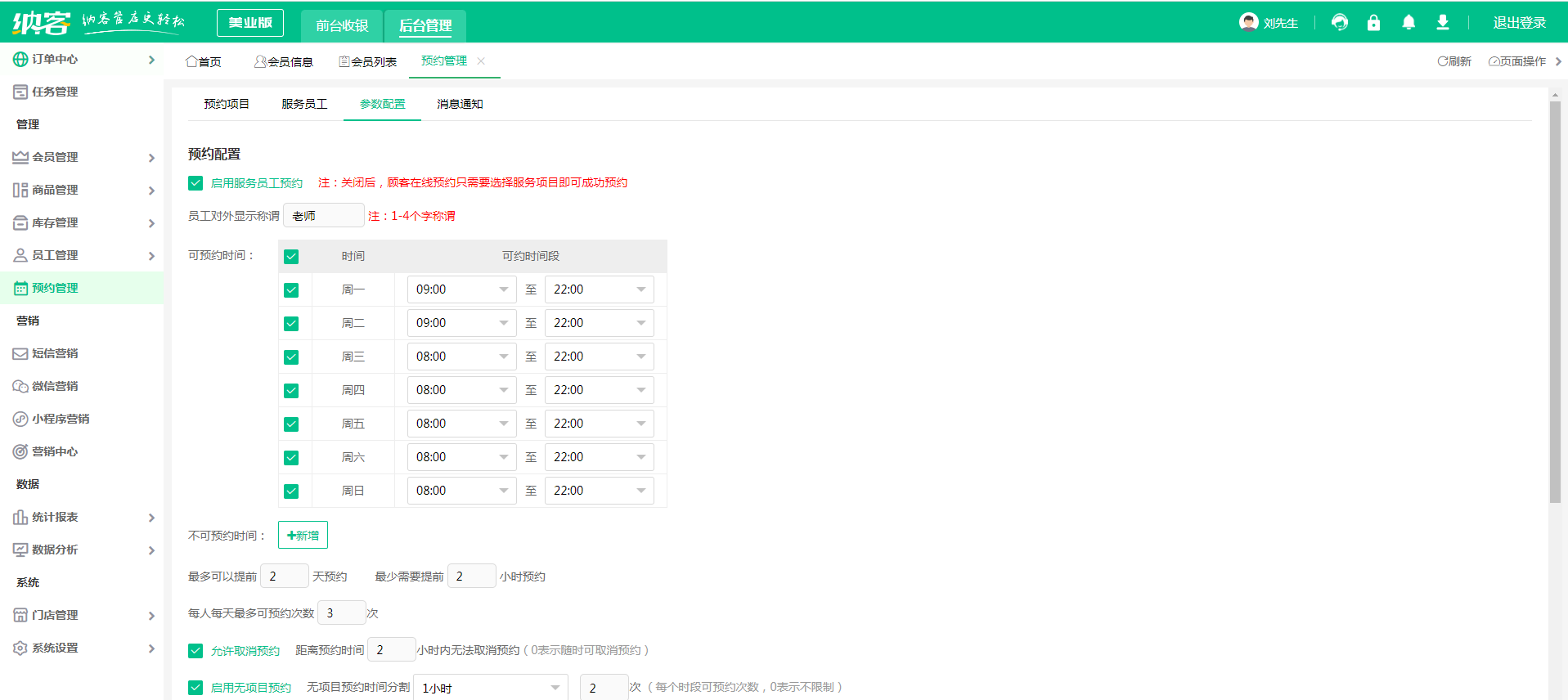Click the lock screen icon
This screenshot has height=700, width=1568.
(1373, 22)
